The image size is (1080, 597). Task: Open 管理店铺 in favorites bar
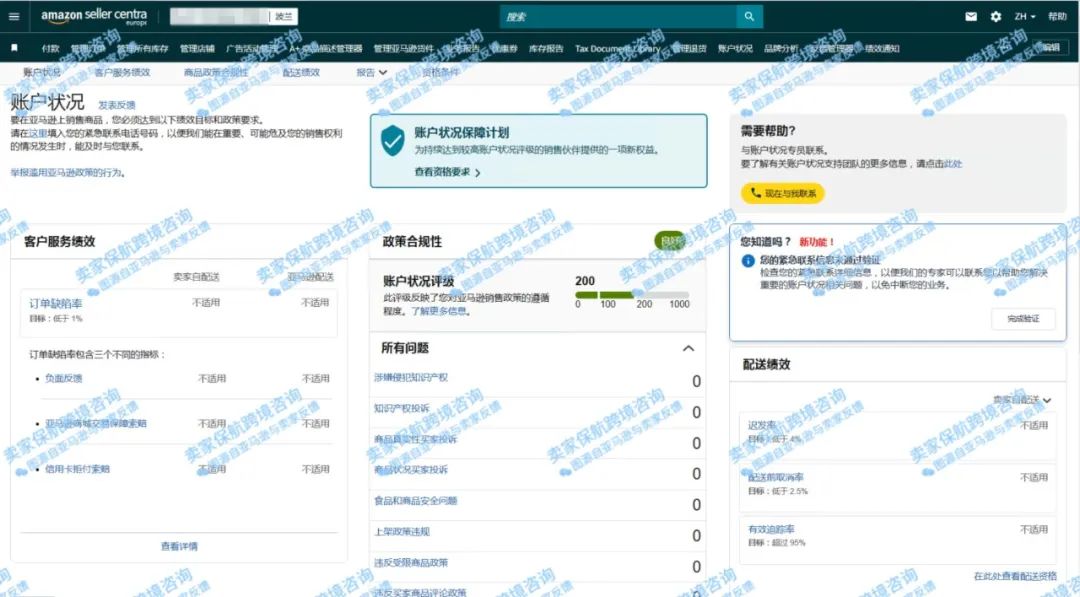click(x=197, y=48)
